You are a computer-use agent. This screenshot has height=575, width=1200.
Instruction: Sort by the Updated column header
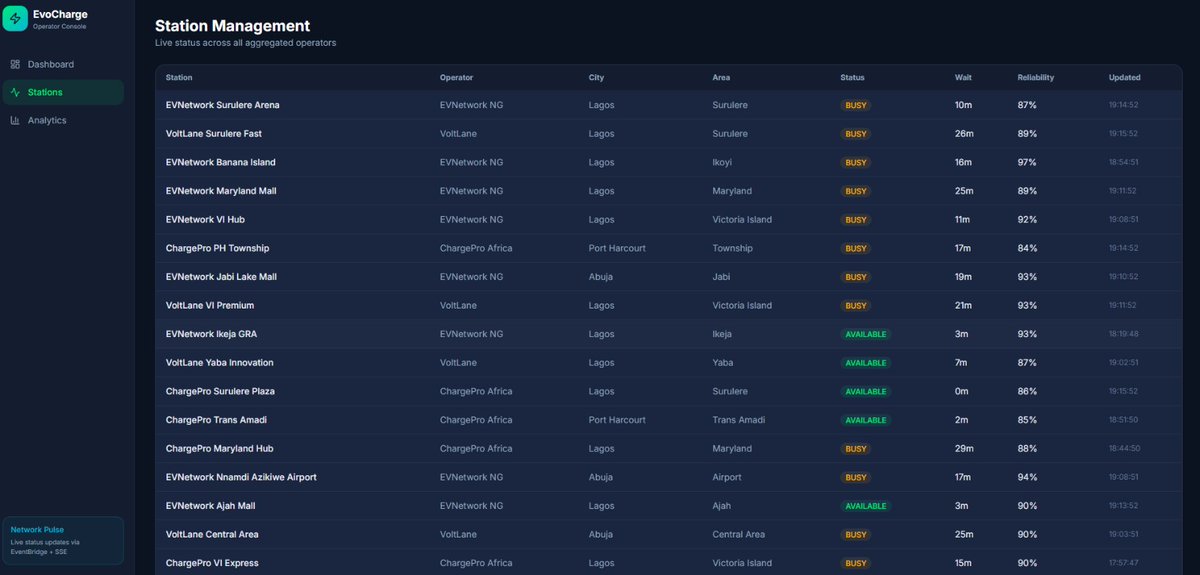click(x=1124, y=77)
